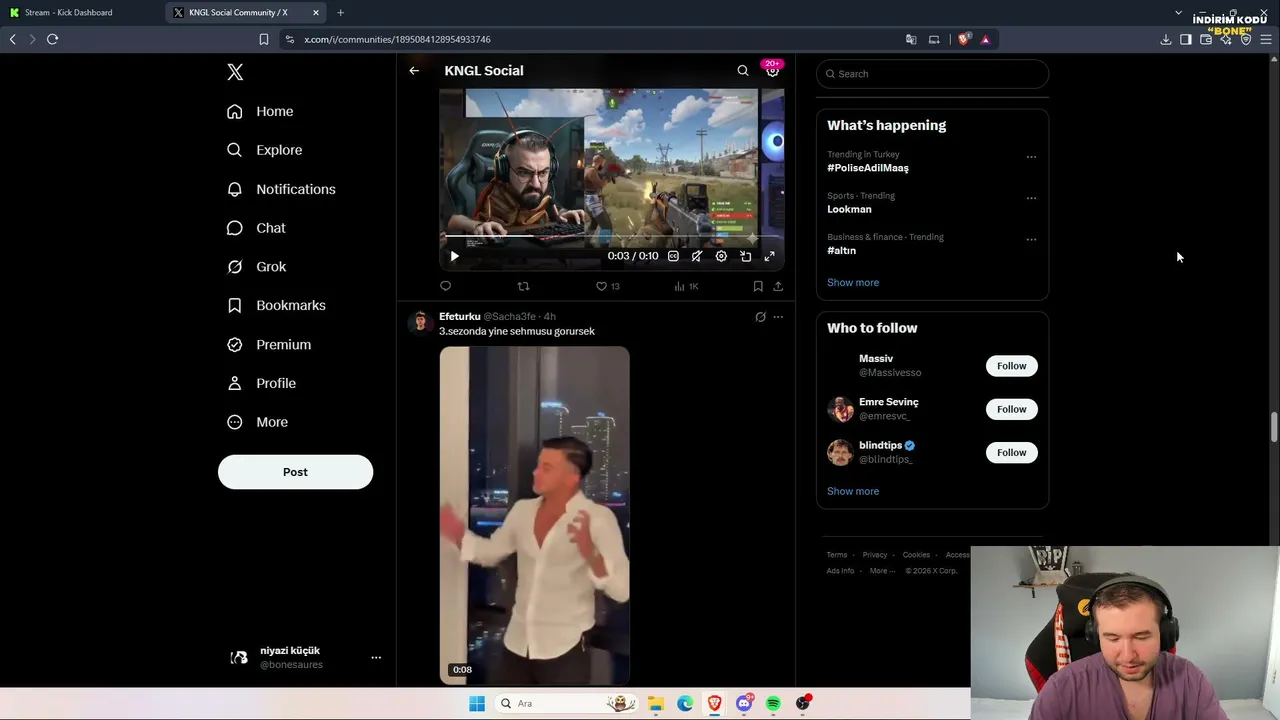Play Efeturku's 0:08 video thumbnail
The image size is (1280, 720).
tap(535, 515)
